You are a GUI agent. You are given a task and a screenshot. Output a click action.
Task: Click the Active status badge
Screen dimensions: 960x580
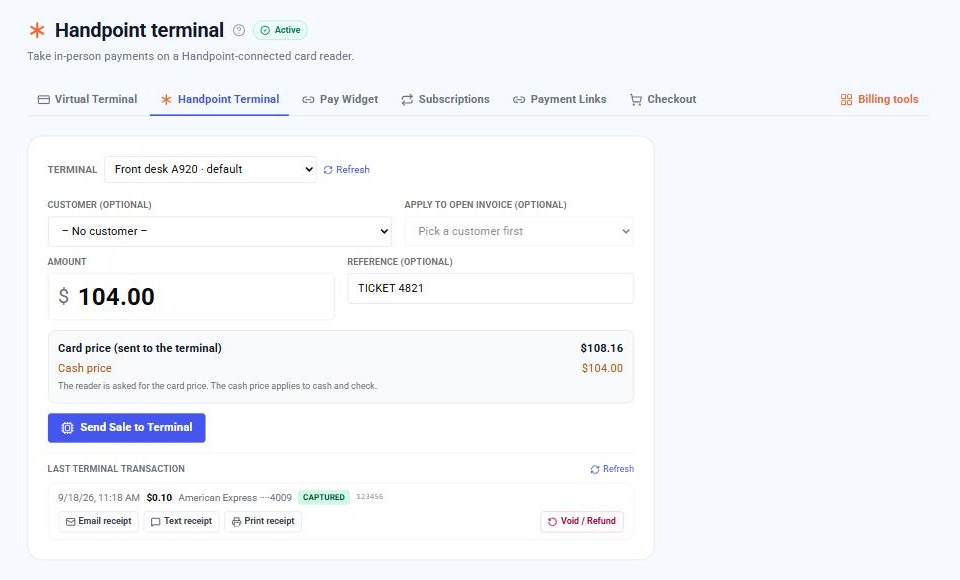(x=280, y=30)
